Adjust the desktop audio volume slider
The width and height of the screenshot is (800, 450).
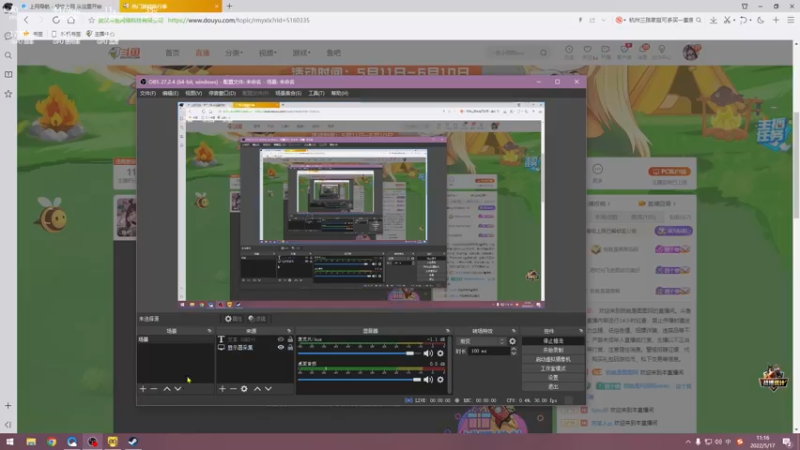coord(359,380)
